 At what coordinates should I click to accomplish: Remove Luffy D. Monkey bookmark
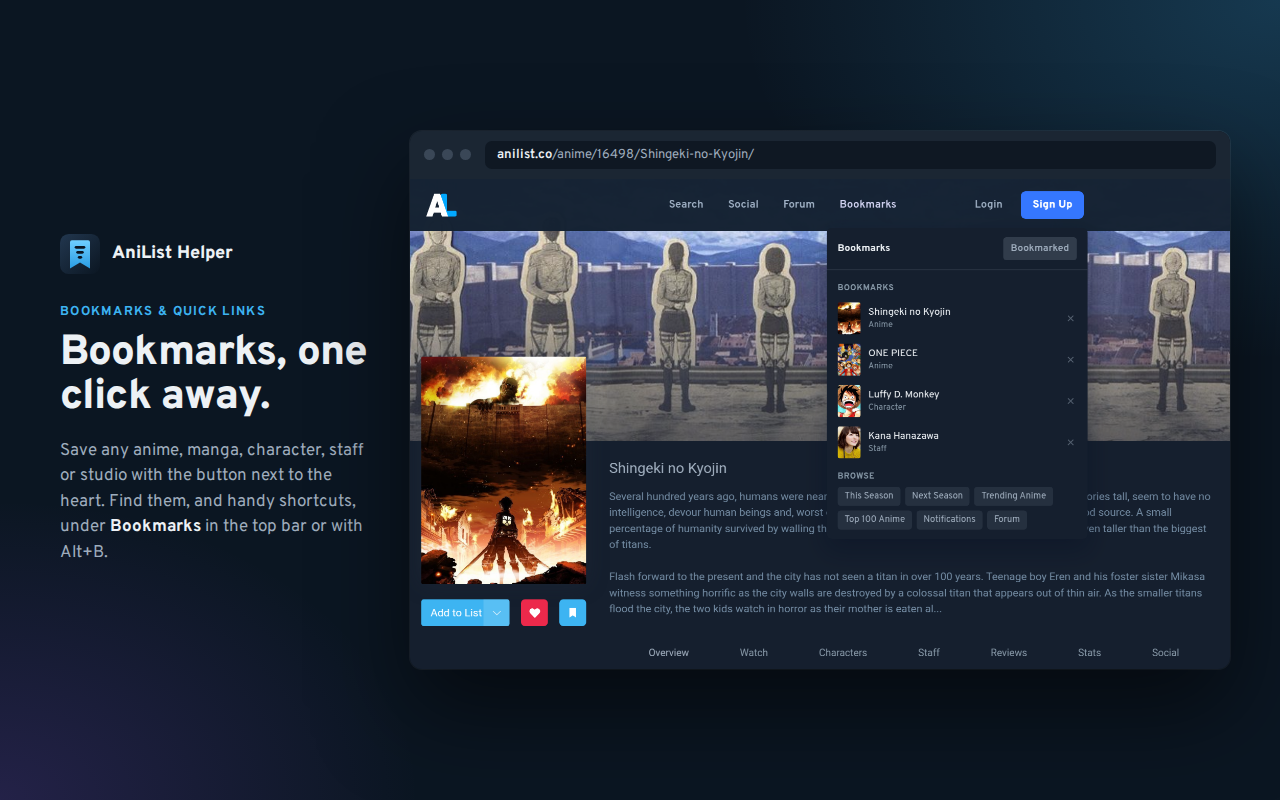(x=1070, y=401)
